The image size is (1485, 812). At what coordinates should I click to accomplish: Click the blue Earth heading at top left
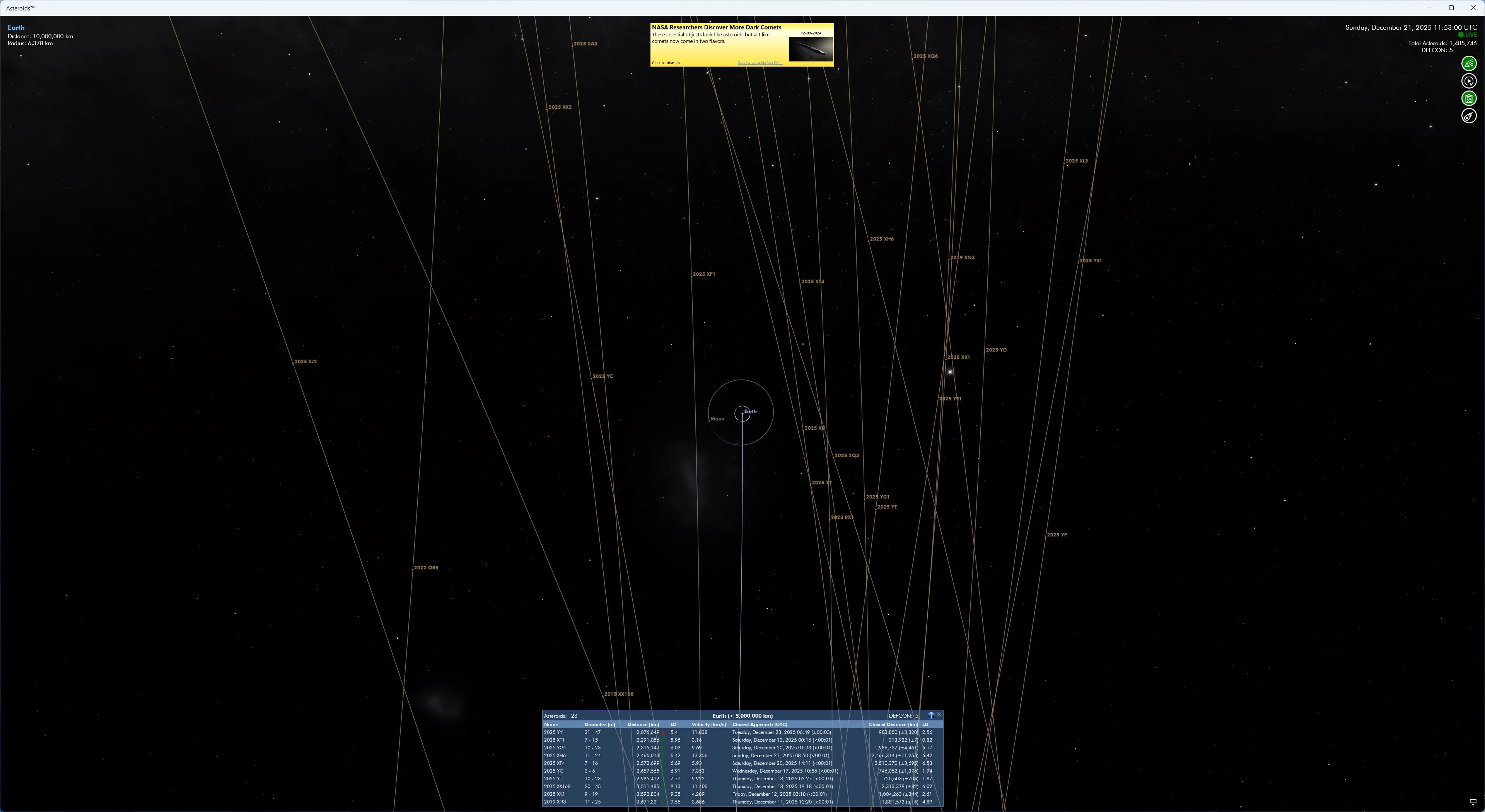(x=16, y=28)
